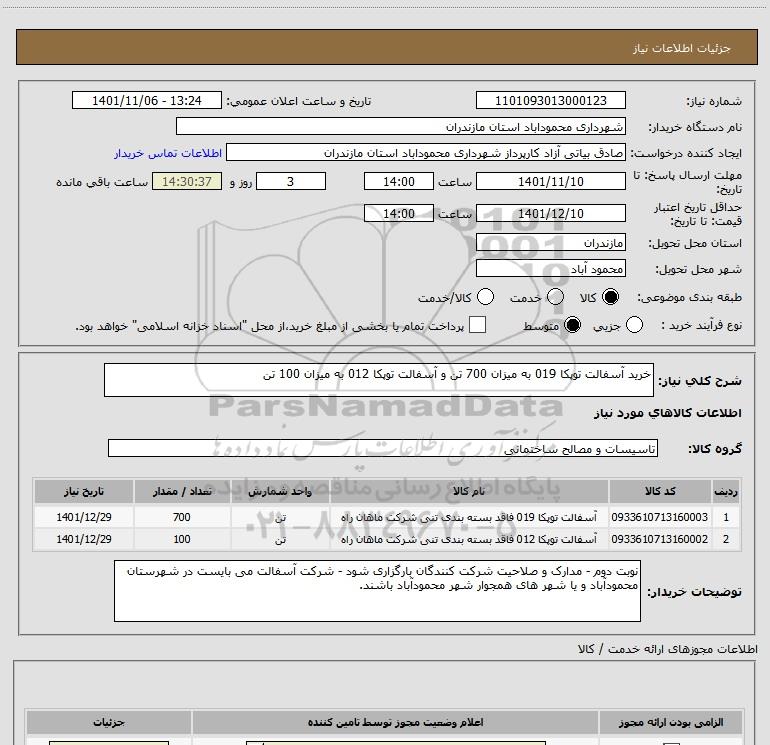Click the جزئیات column header
The width and height of the screenshot is (770, 745).
coord(109,722)
